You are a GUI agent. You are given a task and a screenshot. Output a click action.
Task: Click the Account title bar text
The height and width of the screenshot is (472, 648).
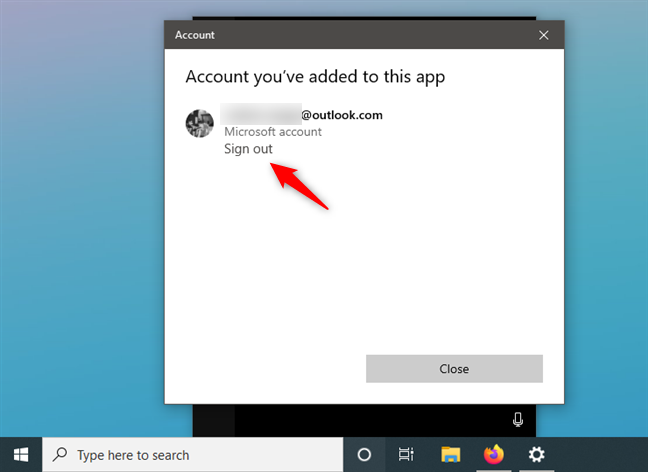pyautogui.click(x=195, y=35)
